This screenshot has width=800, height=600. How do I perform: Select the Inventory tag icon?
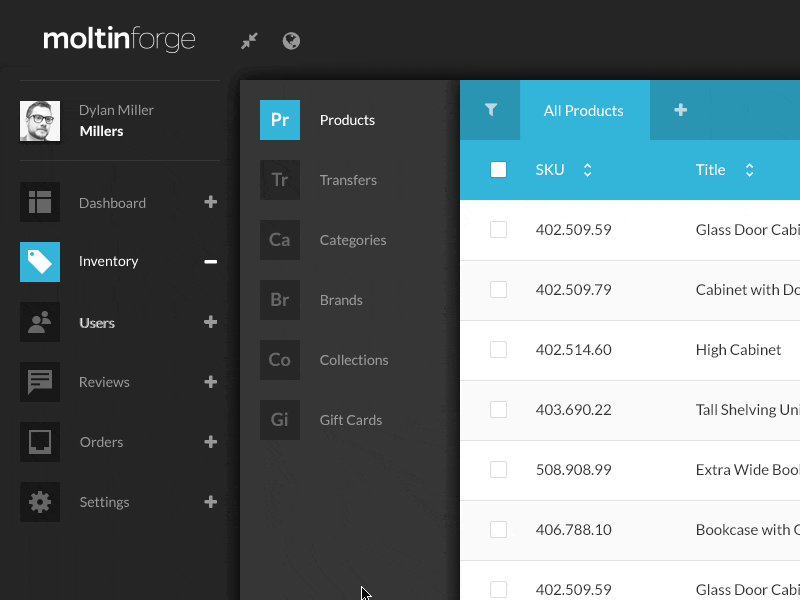pos(40,262)
